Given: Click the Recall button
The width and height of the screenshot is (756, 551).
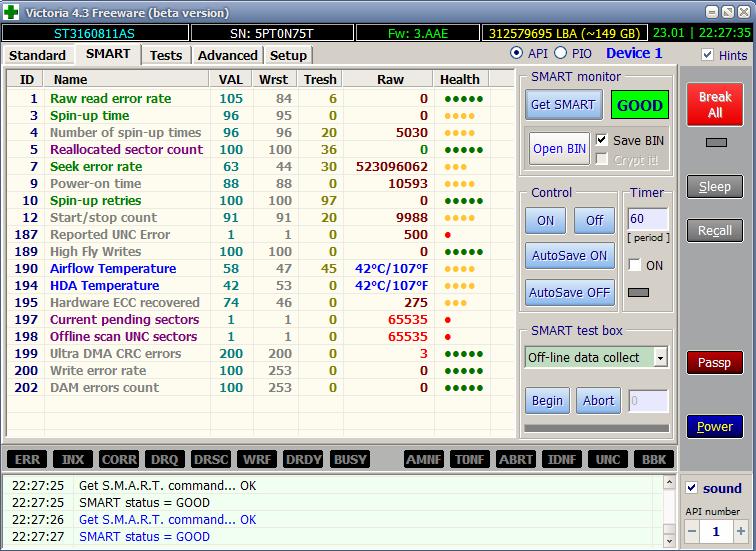Looking at the screenshot, I should pos(715,230).
